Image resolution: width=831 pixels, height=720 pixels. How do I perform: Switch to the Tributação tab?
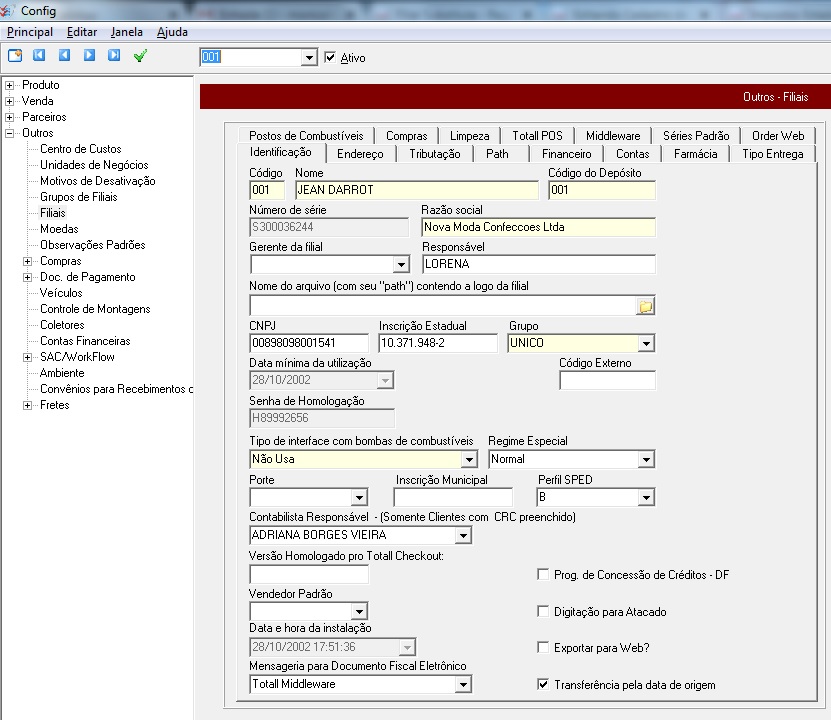(x=435, y=154)
